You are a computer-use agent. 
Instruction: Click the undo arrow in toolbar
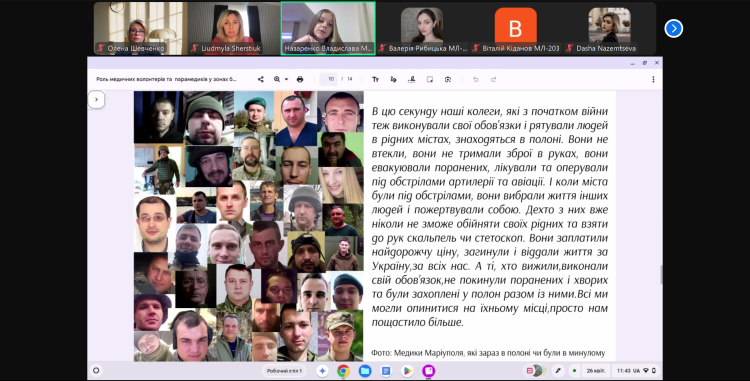click(475, 79)
